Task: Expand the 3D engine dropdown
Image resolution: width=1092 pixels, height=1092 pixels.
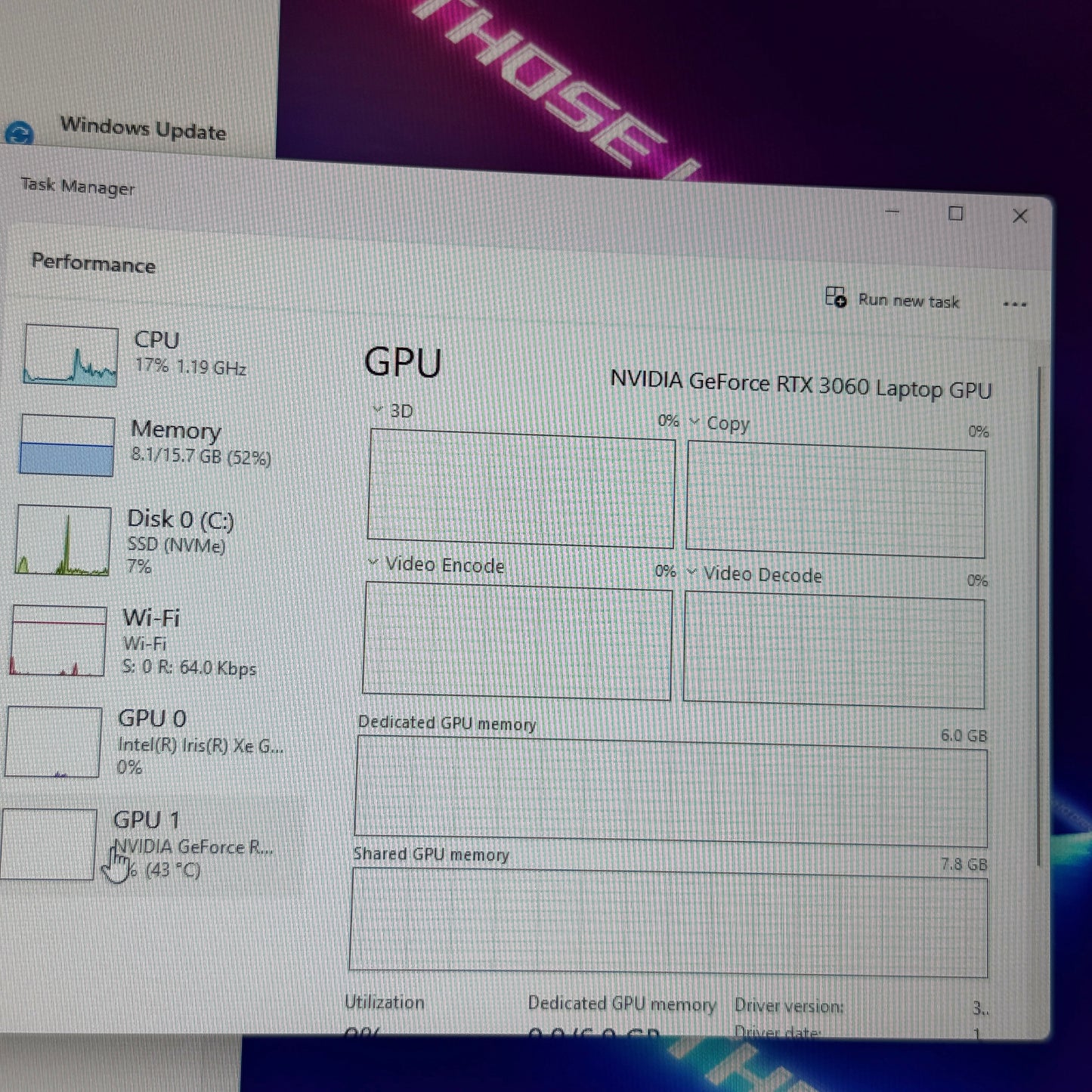Action: point(377,409)
